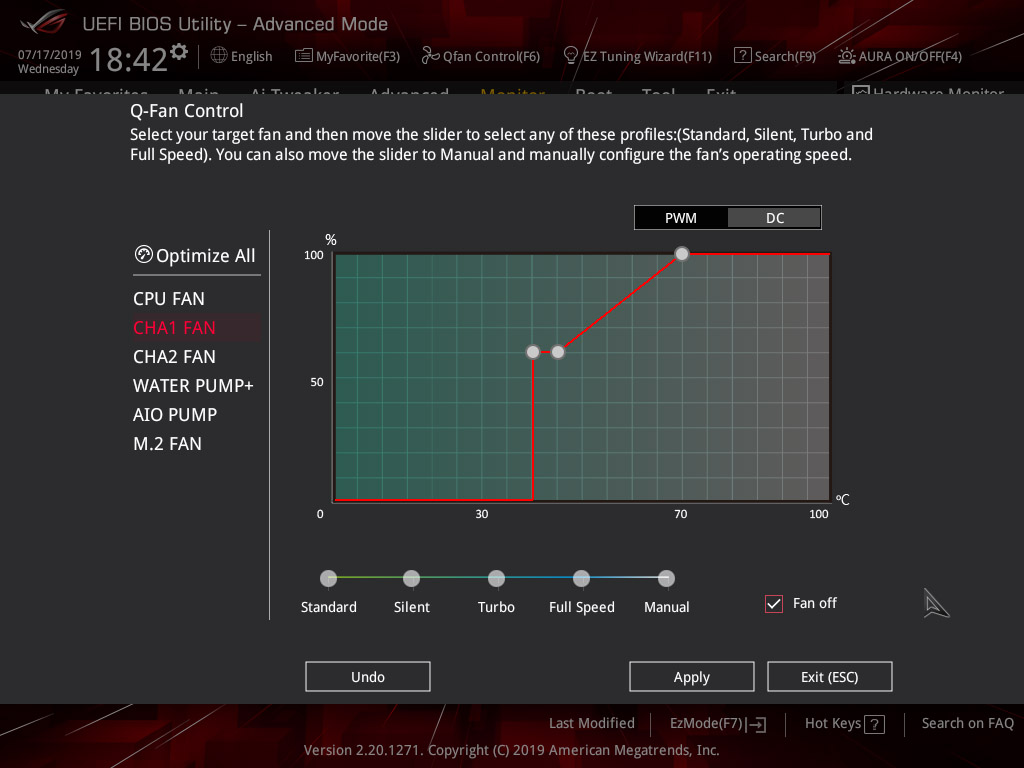
Task: Enable the Fan off checkbox
Action: [773, 603]
